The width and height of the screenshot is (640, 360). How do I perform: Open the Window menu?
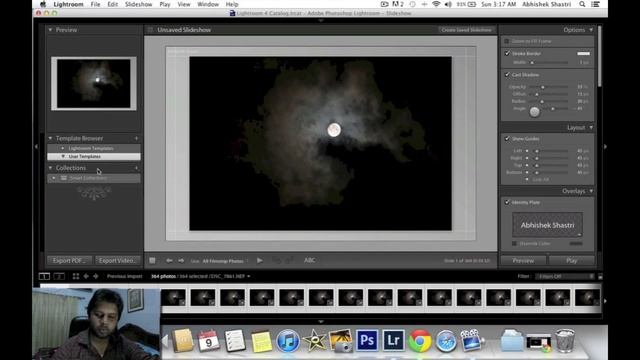tap(208, 4)
